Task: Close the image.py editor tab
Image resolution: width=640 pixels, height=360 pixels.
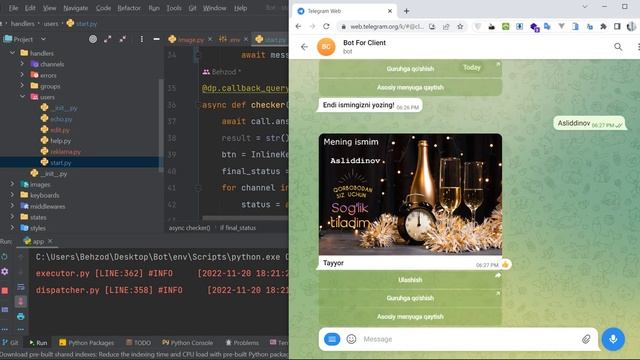Action: (x=210, y=39)
